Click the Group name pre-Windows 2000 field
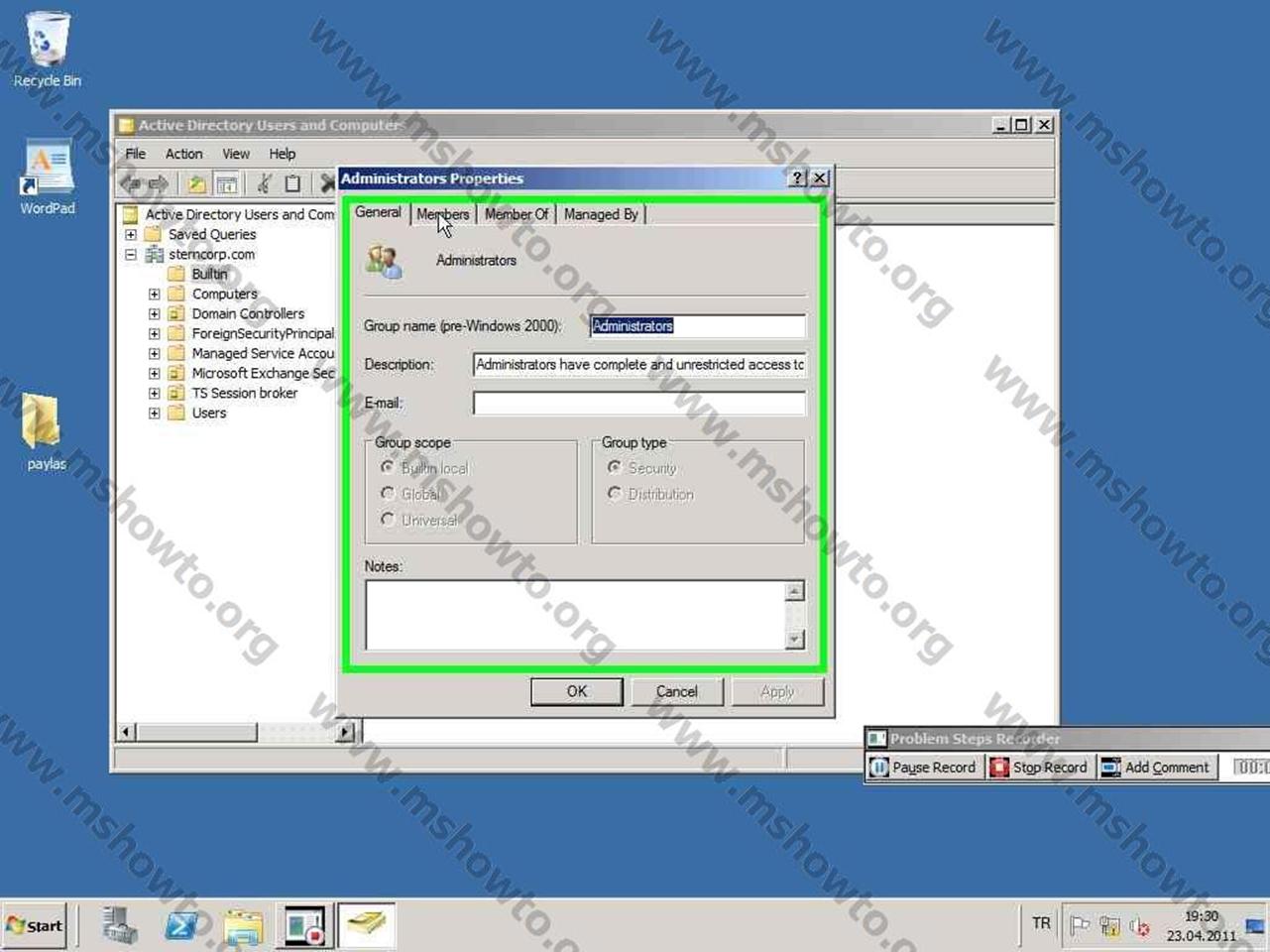 698,326
